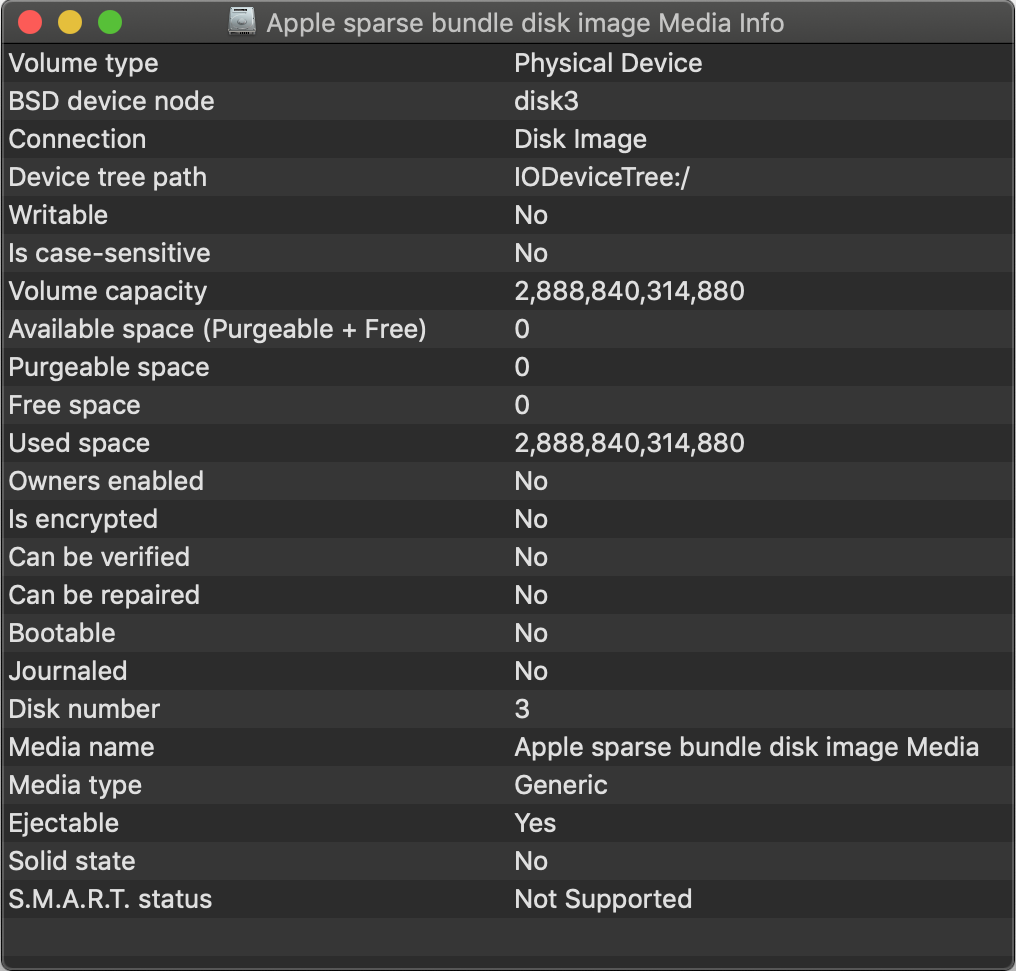Screen dimensions: 1016x971
Task: Close the Media Info window
Action: click(30, 22)
